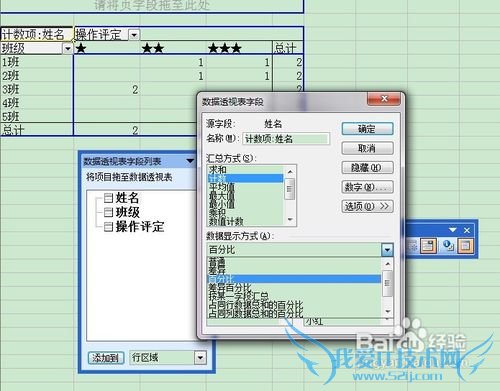Open the 操作评定 column field dropdown
This screenshot has height=391, width=500.
pyautogui.click(x=134, y=35)
